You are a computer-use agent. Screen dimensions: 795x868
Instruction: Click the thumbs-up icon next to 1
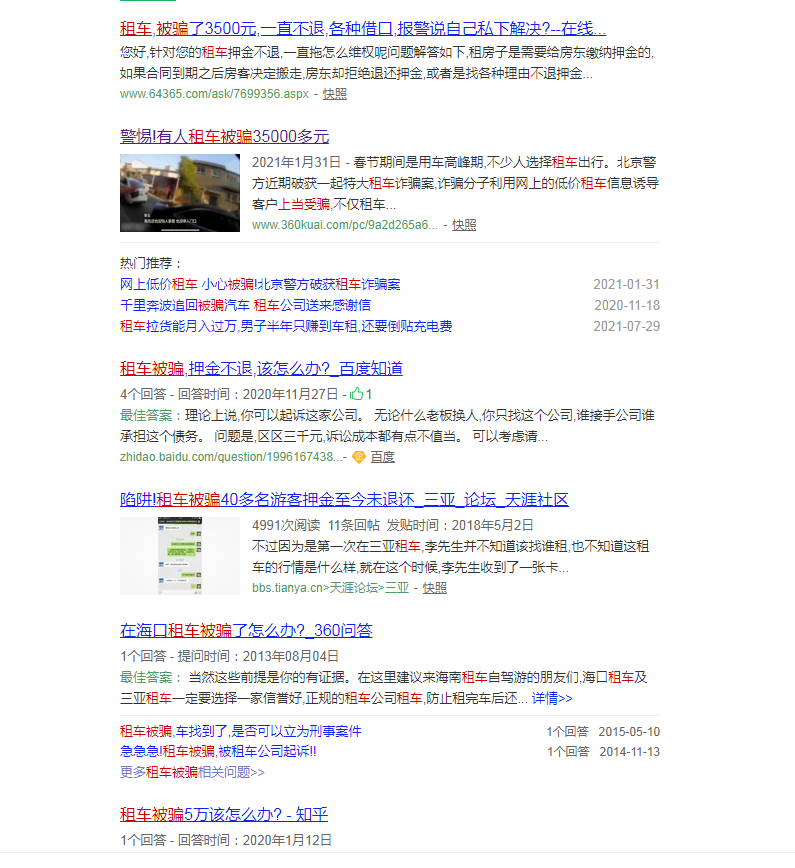tap(357, 394)
